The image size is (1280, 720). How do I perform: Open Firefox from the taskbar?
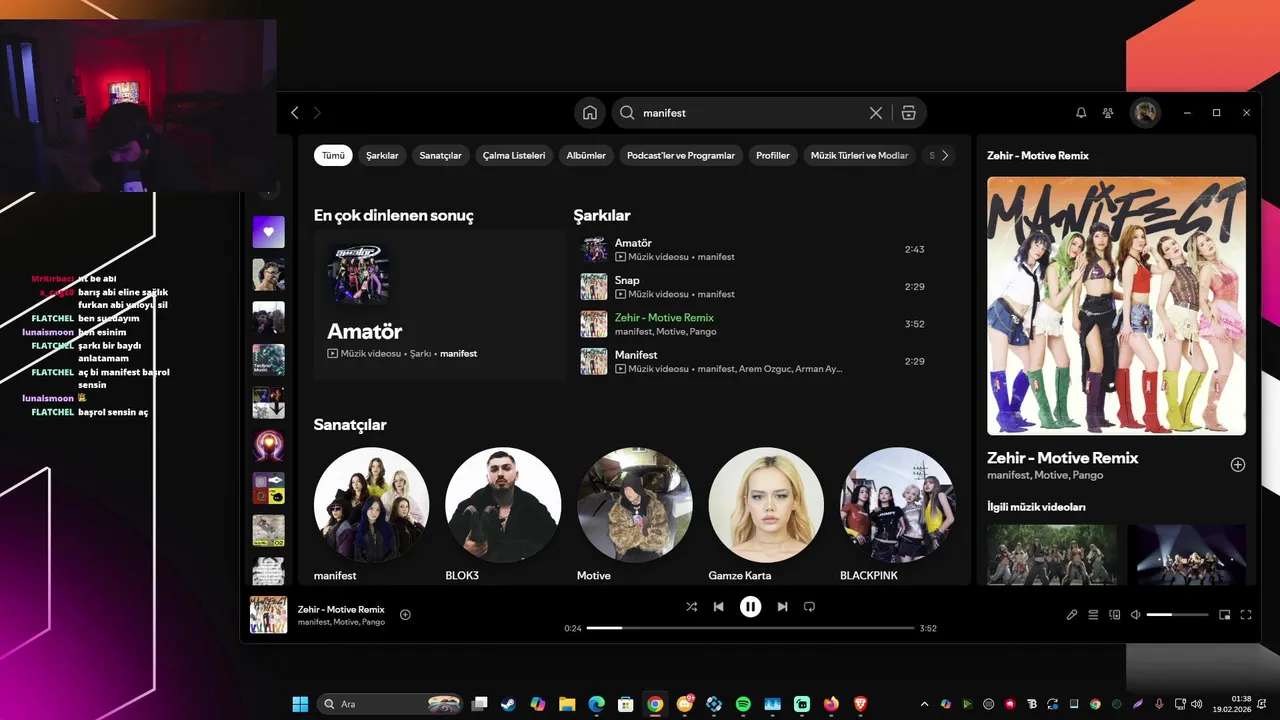click(x=831, y=704)
